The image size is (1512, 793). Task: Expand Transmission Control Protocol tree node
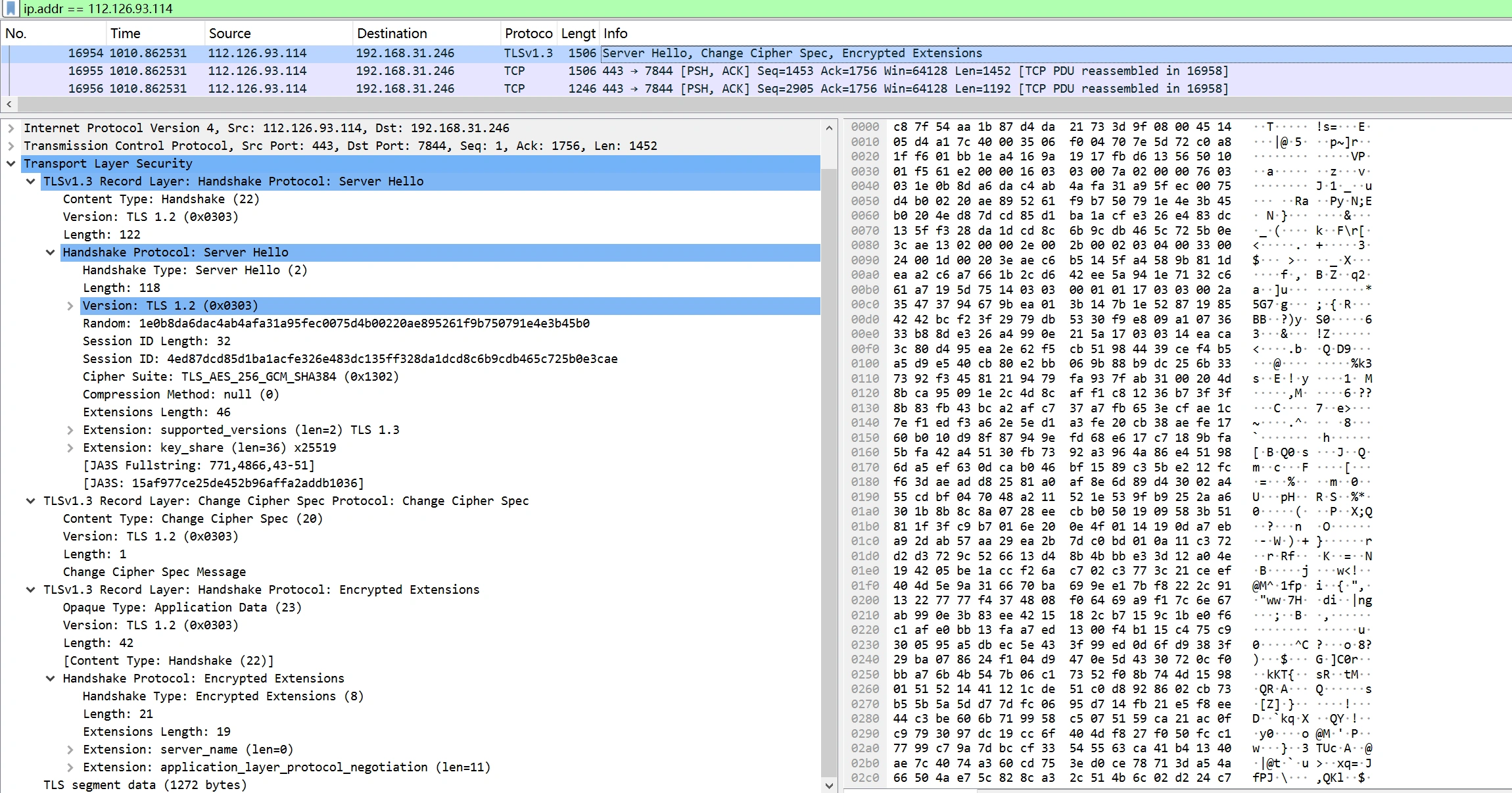[x=11, y=146]
